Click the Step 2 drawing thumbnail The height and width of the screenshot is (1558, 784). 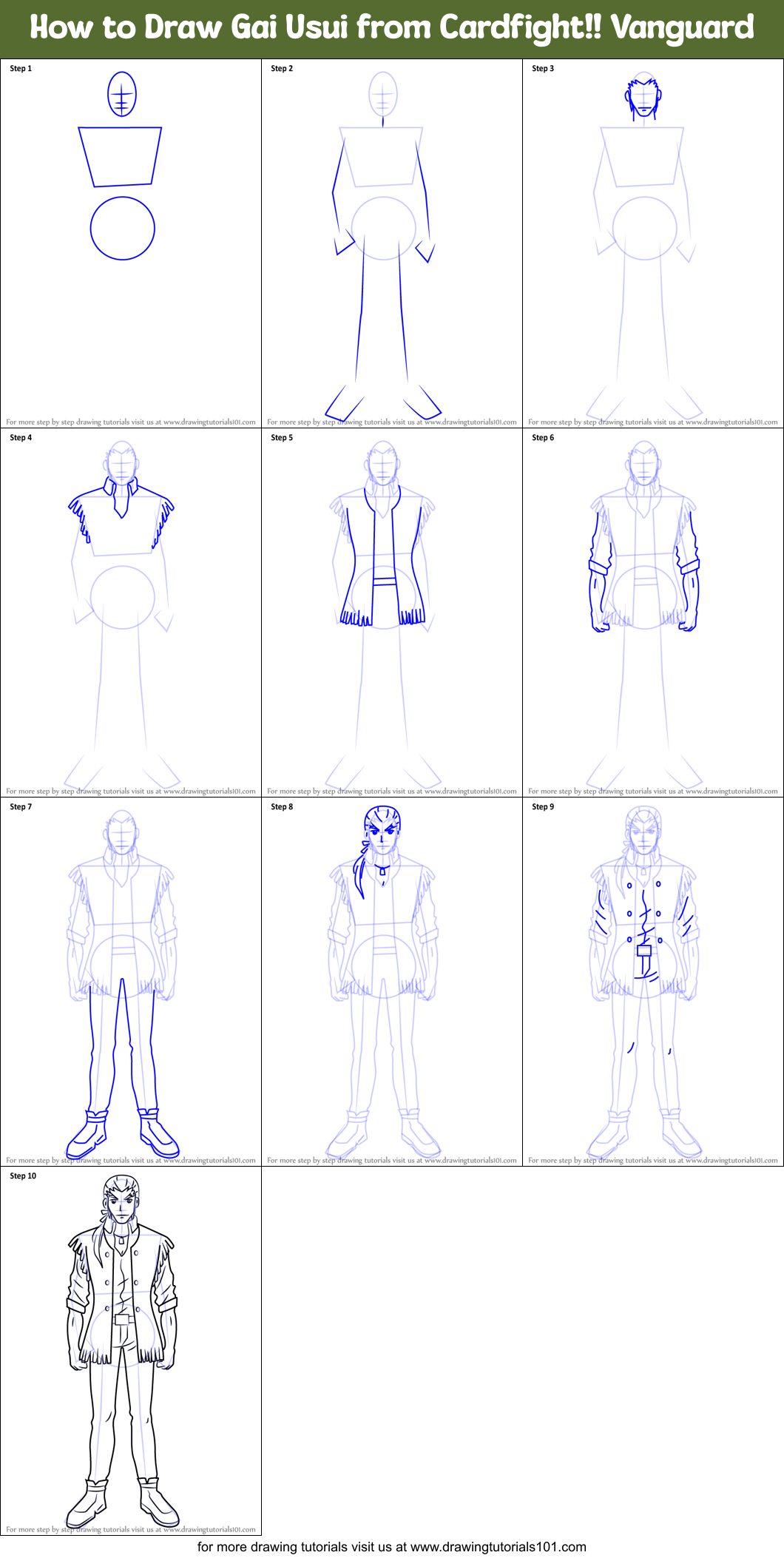click(392, 243)
